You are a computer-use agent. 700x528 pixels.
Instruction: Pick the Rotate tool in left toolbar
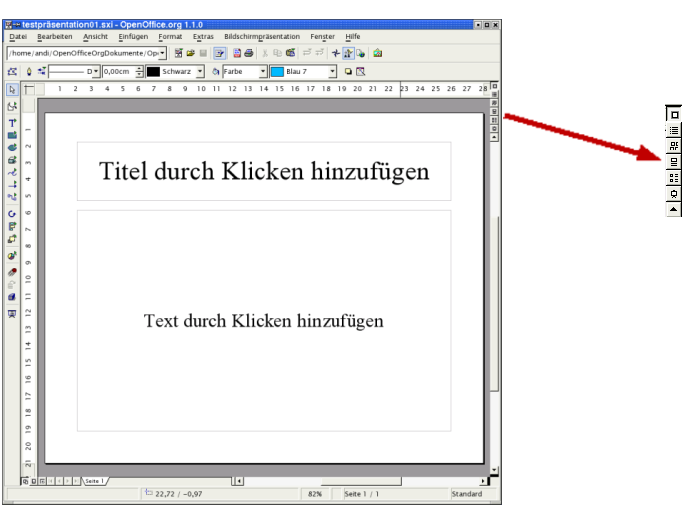click(12, 213)
